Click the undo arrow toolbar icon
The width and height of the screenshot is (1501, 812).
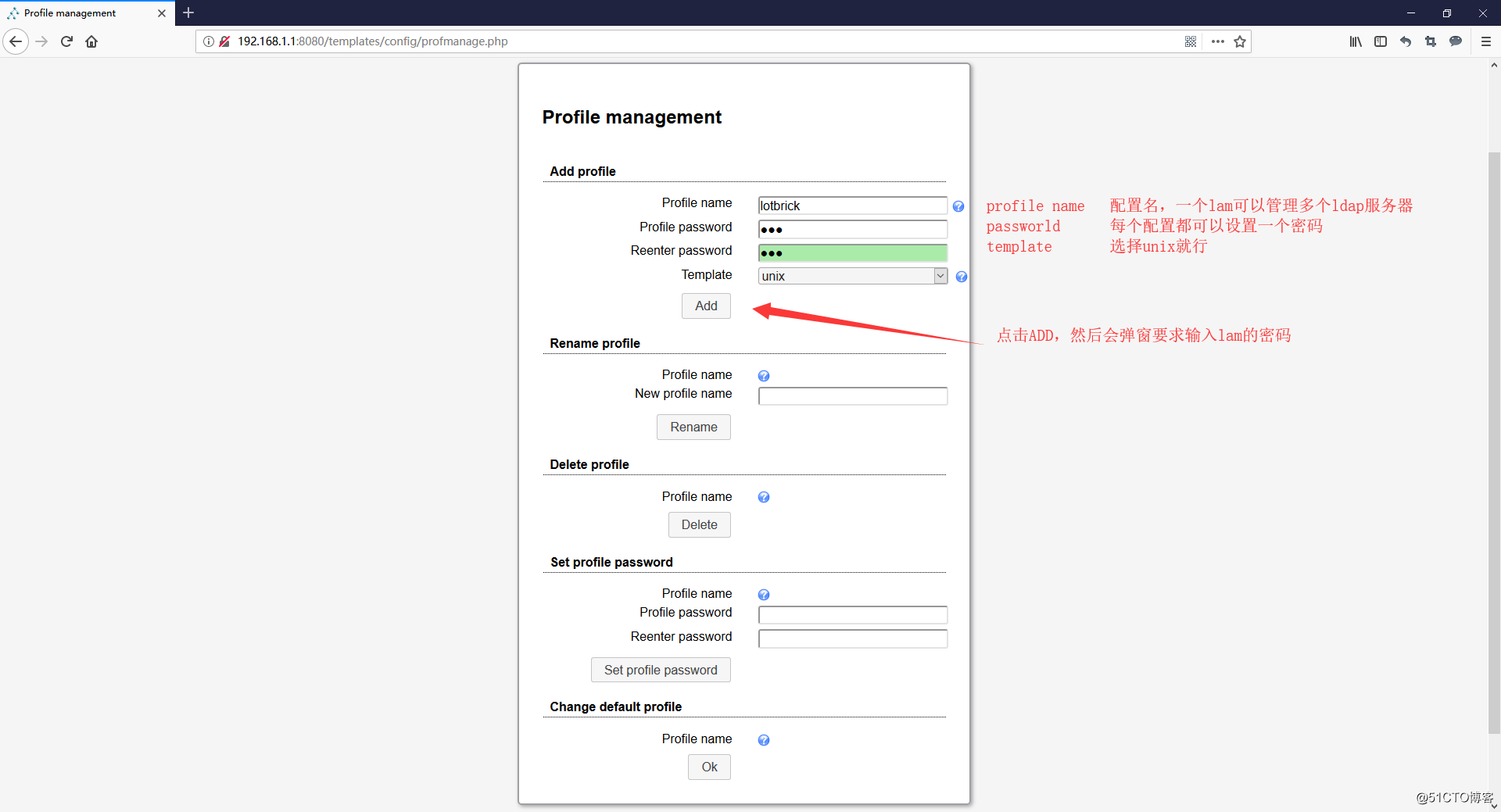[x=1406, y=41]
